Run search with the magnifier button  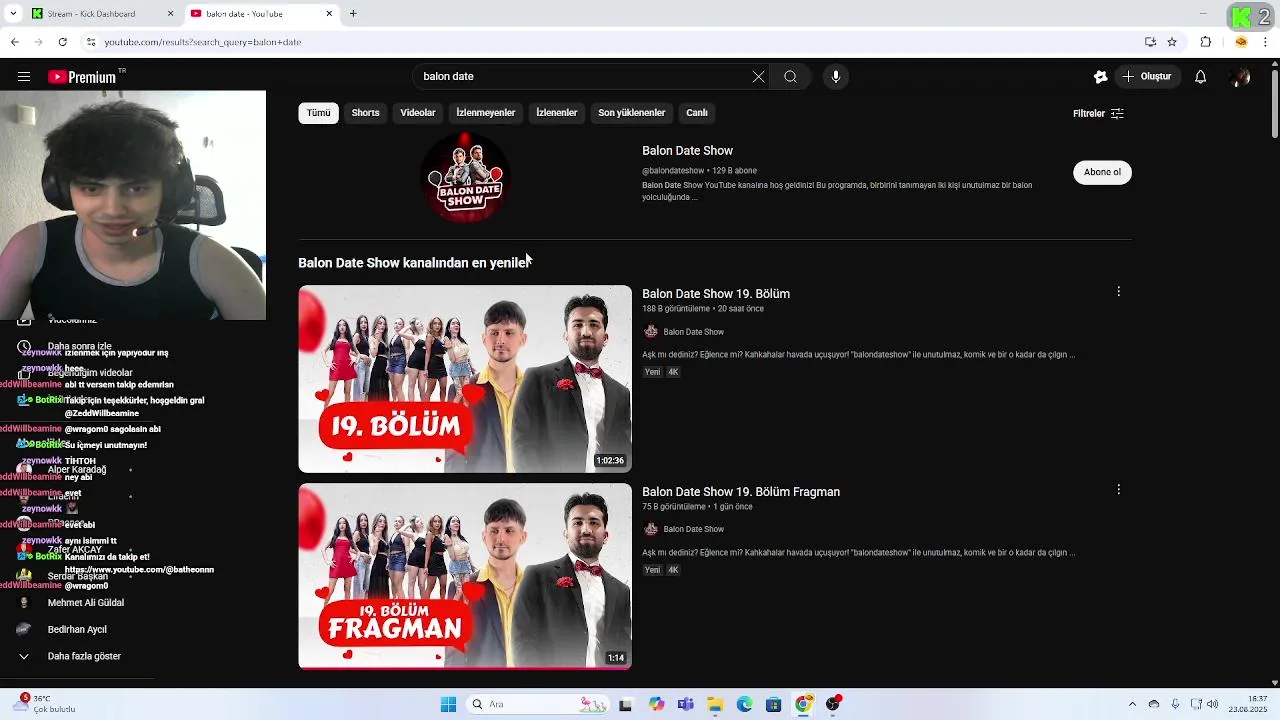(790, 77)
